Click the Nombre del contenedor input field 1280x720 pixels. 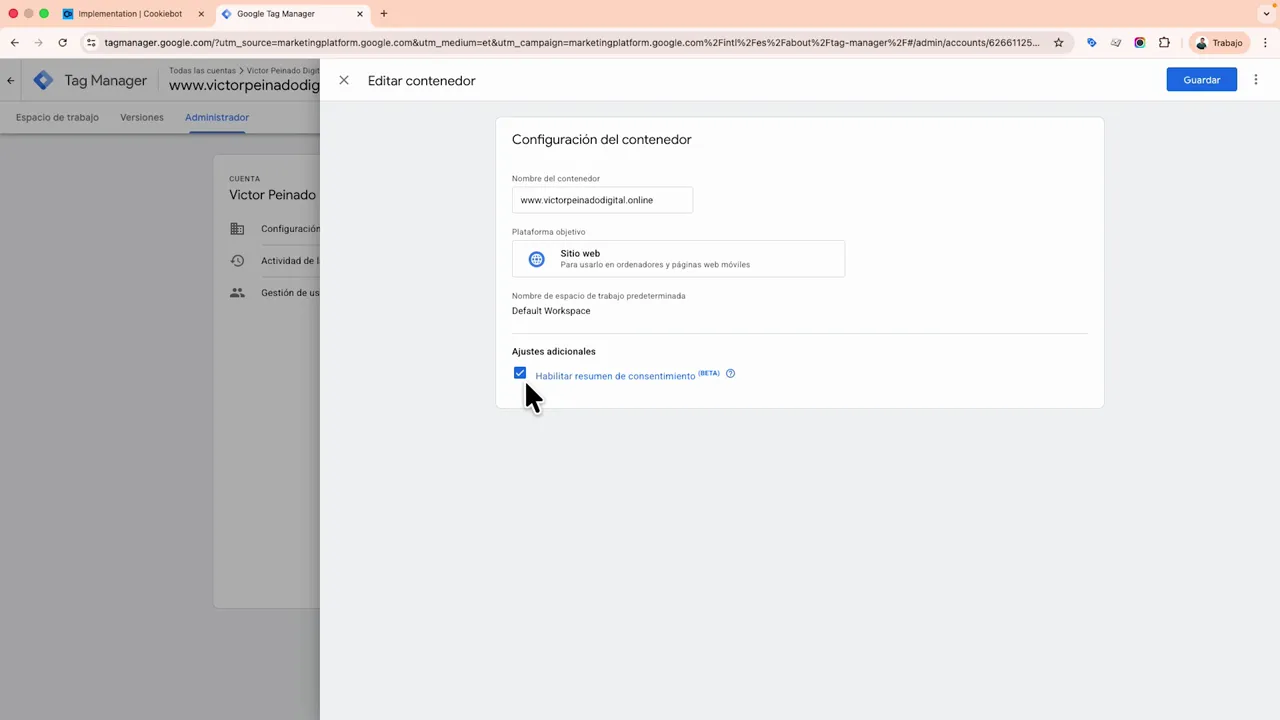(602, 200)
